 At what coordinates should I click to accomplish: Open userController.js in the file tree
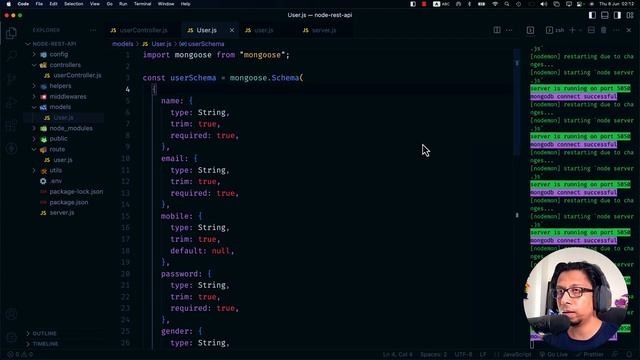(64, 76)
